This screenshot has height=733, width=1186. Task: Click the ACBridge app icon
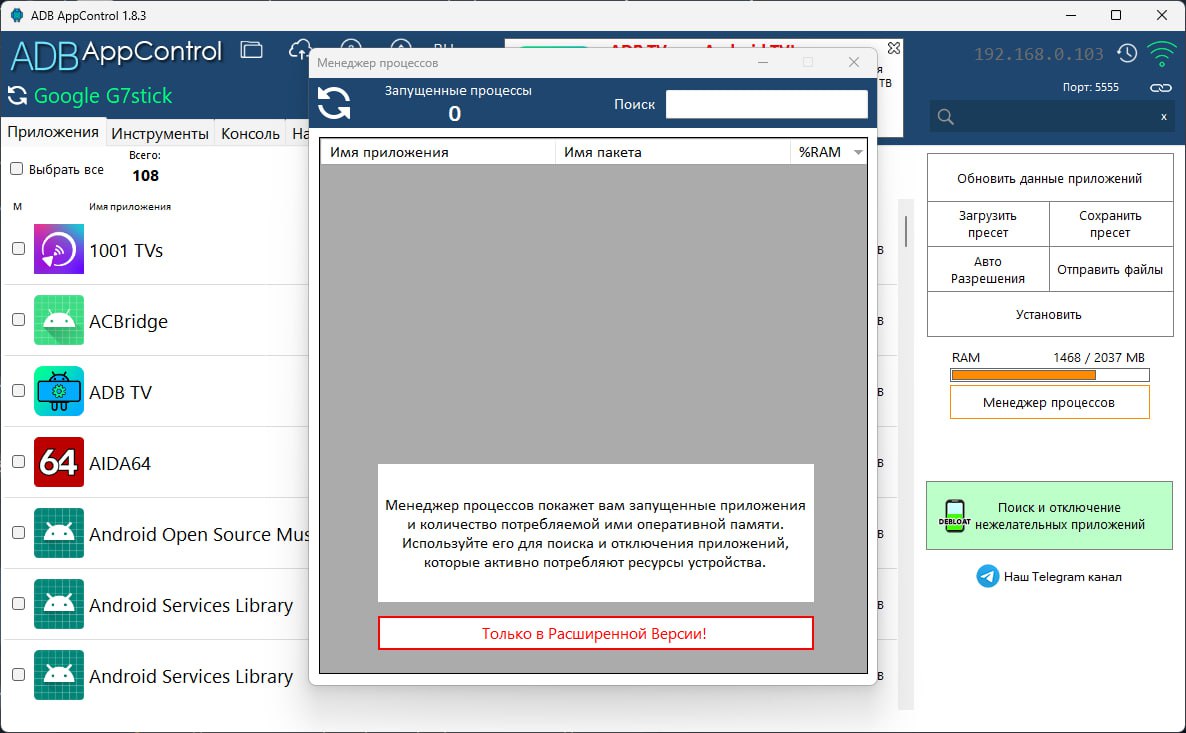point(59,320)
